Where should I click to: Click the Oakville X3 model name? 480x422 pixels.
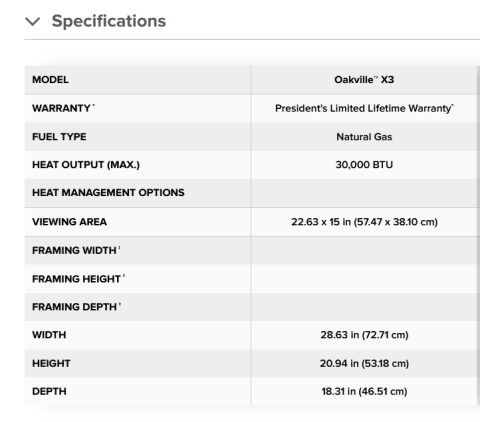[364, 80]
